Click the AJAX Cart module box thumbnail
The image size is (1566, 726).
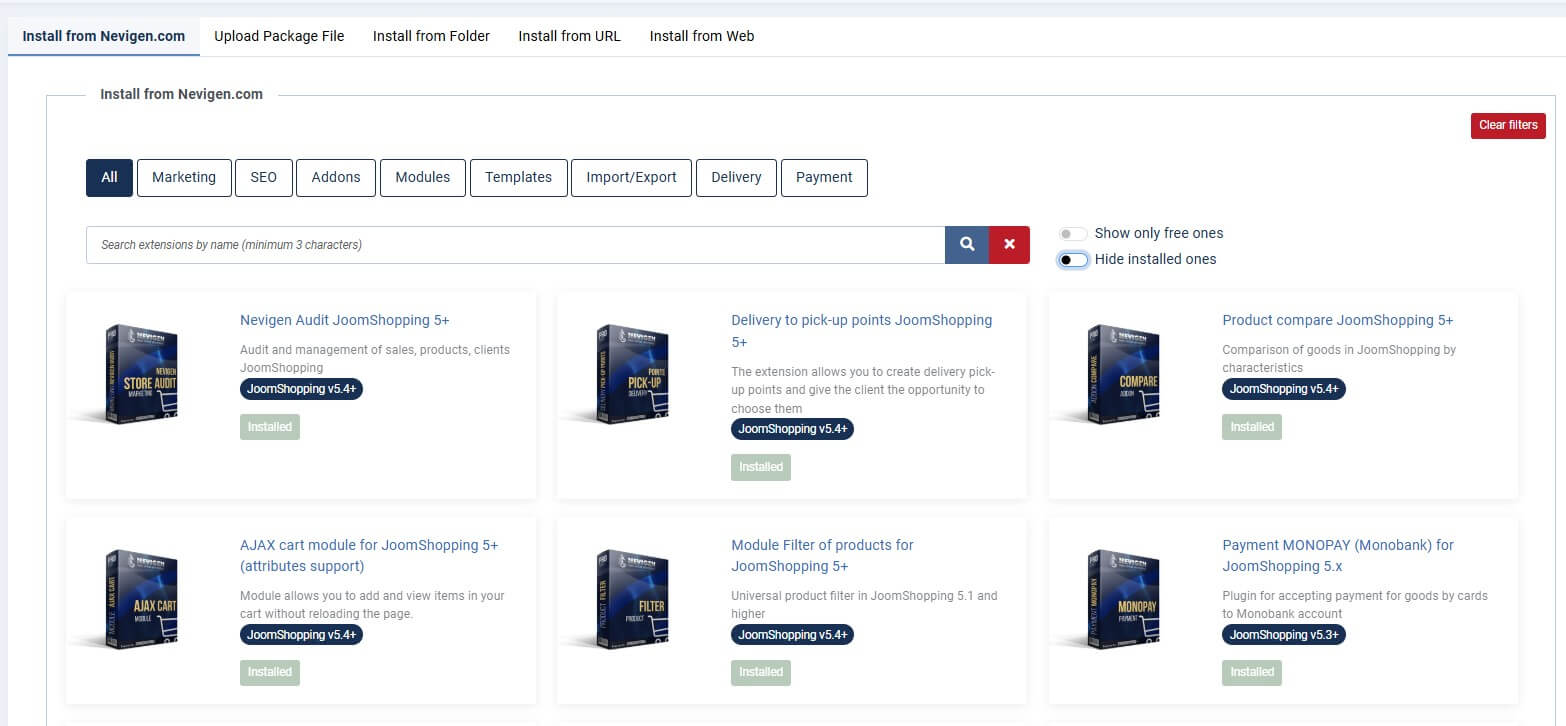coord(140,600)
